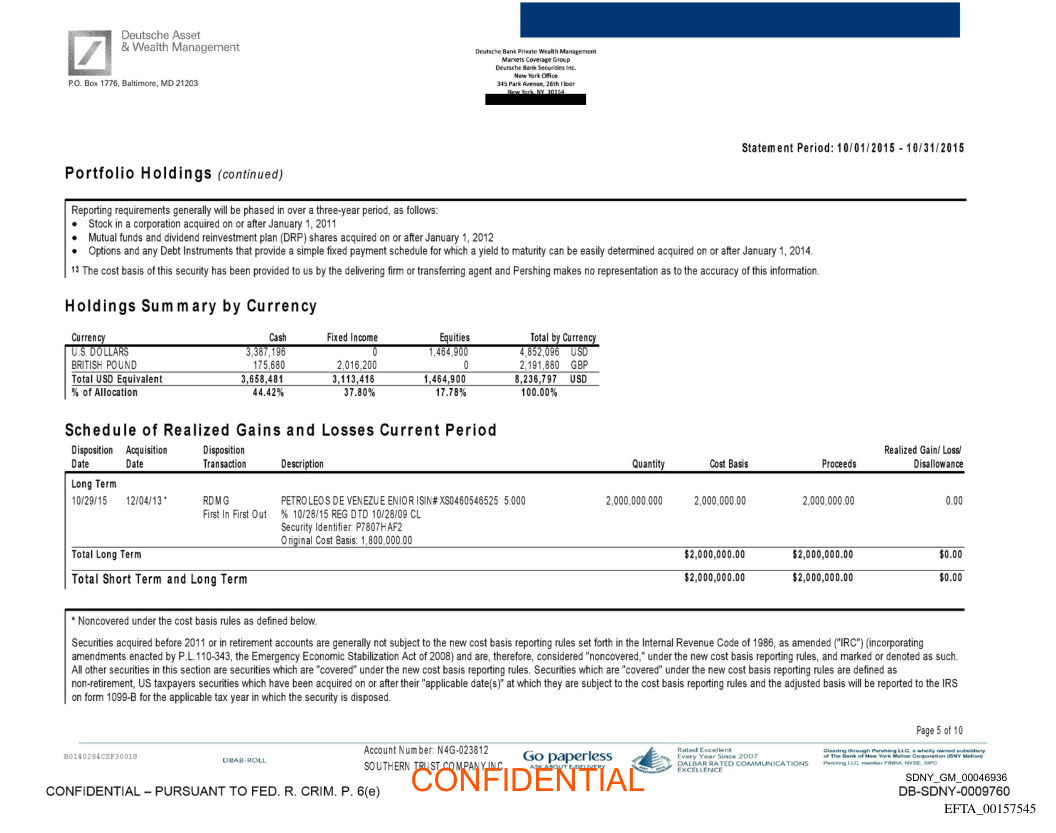Image resolution: width=1056 pixels, height=833 pixels.
Task: Click the Schedule of Realized Gains heading
Action: [280, 430]
